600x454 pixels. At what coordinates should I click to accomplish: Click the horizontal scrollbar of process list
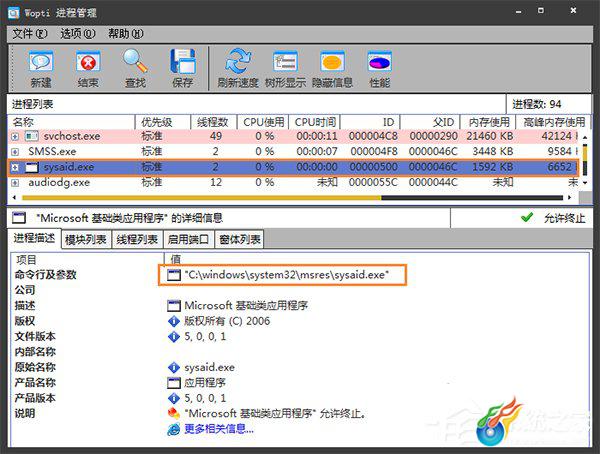[292, 198]
